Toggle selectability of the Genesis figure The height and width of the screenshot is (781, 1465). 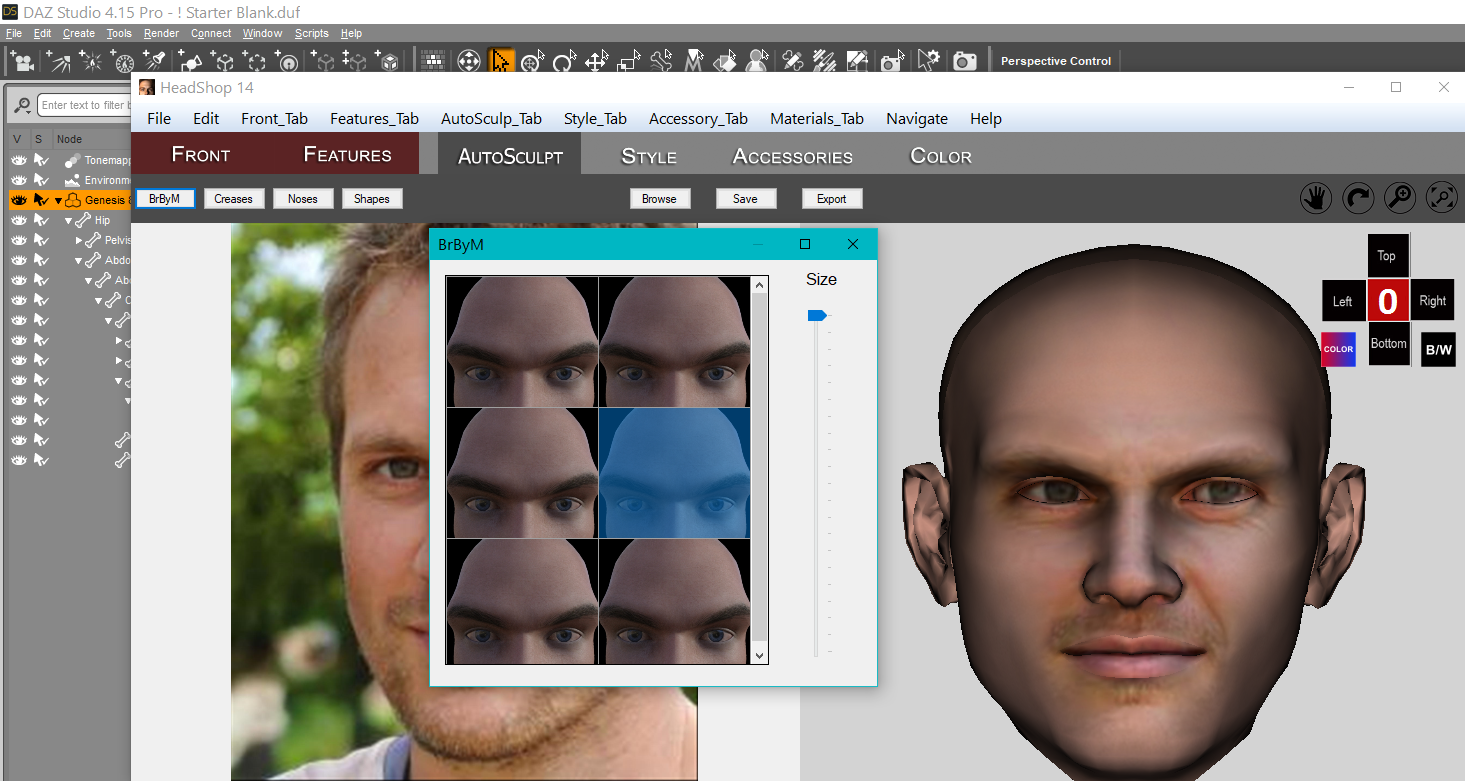tap(41, 200)
